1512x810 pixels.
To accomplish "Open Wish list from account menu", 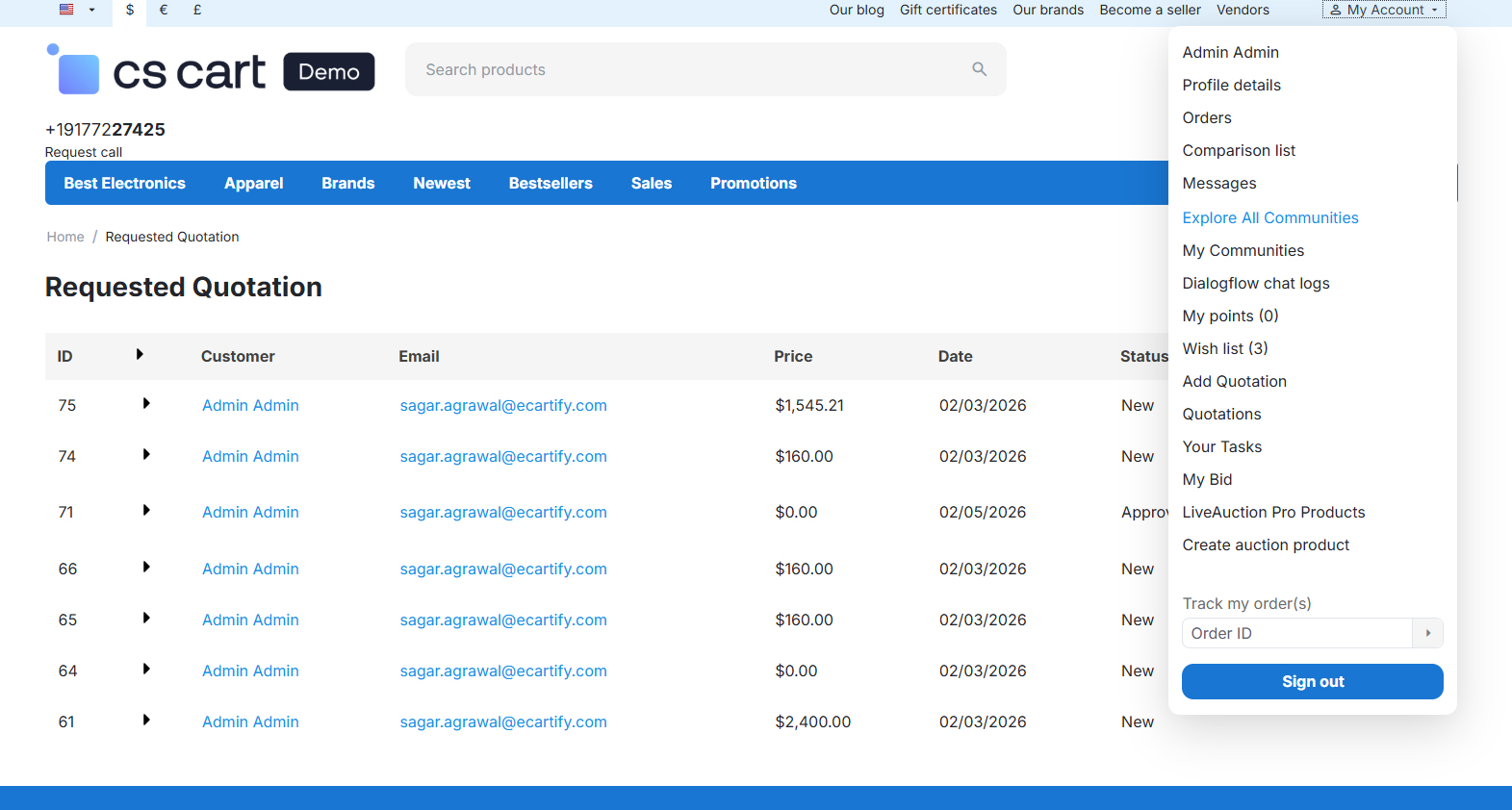I will tap(1224, 348).
